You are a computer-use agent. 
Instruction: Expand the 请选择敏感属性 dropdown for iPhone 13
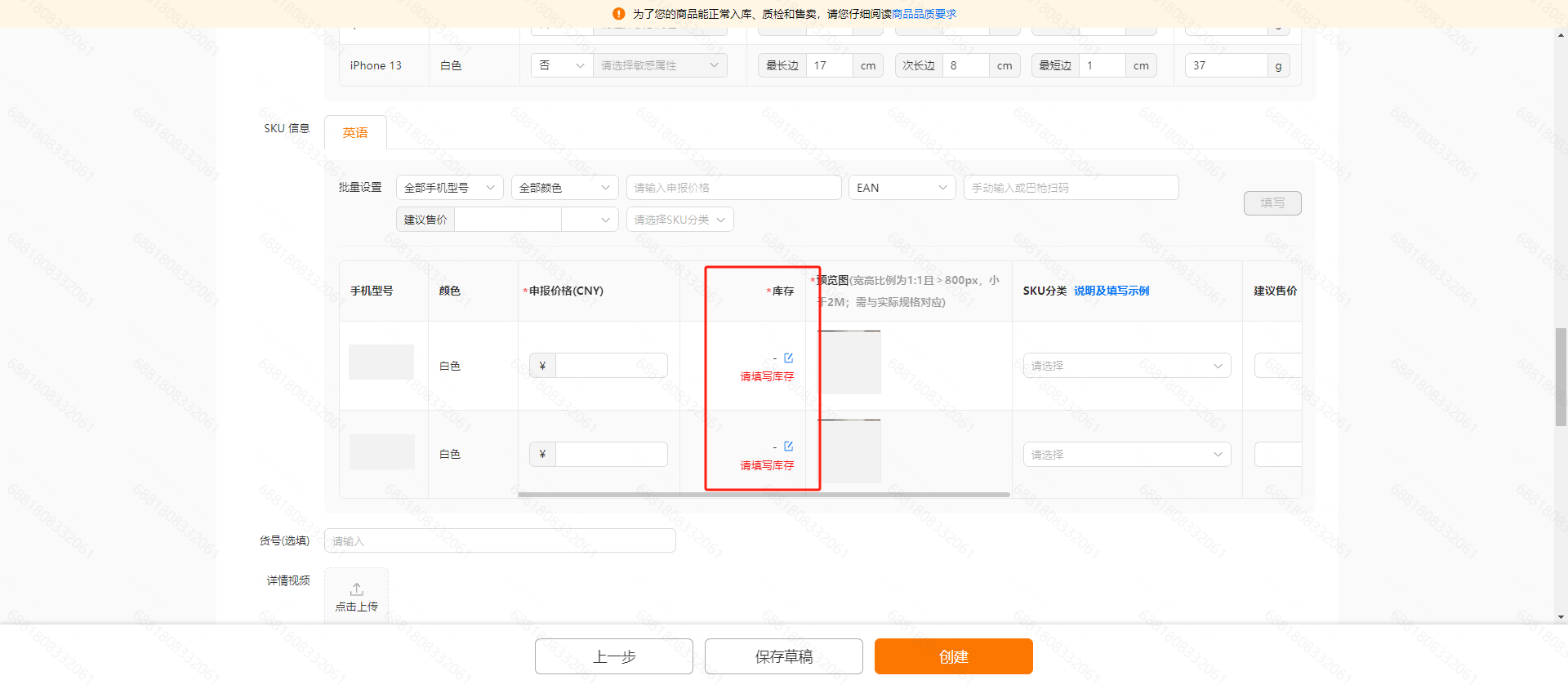click(659, 65)
